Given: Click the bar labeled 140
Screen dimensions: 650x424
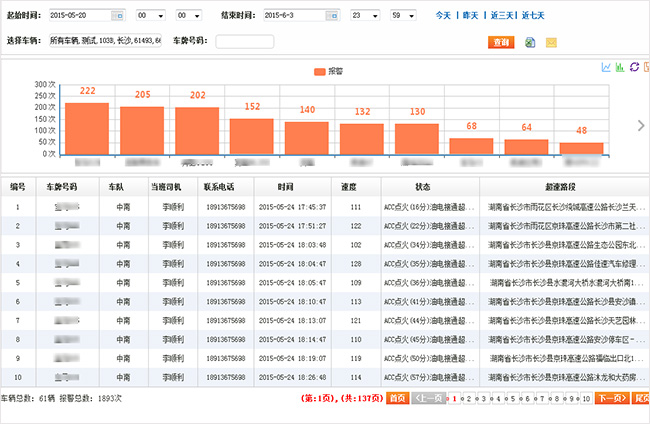Looking at the screenshot, I should (307, 138).
